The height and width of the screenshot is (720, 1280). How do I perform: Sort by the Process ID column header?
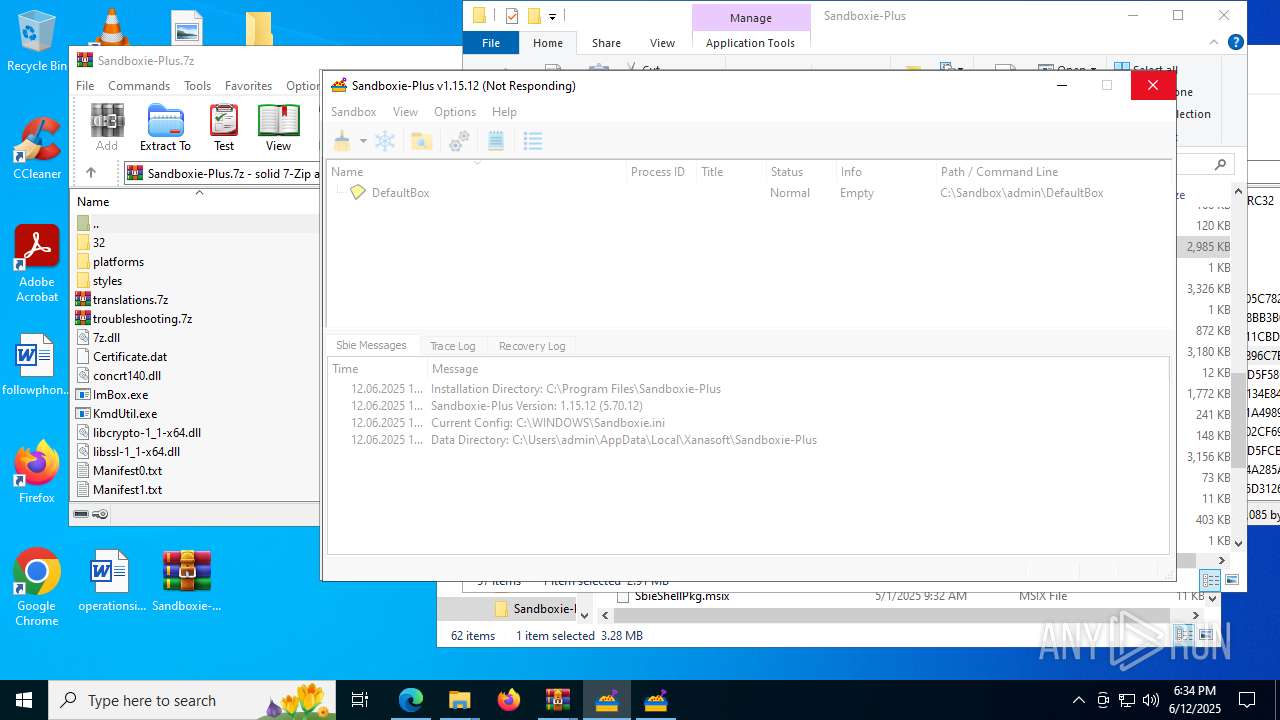click(657, 172)
